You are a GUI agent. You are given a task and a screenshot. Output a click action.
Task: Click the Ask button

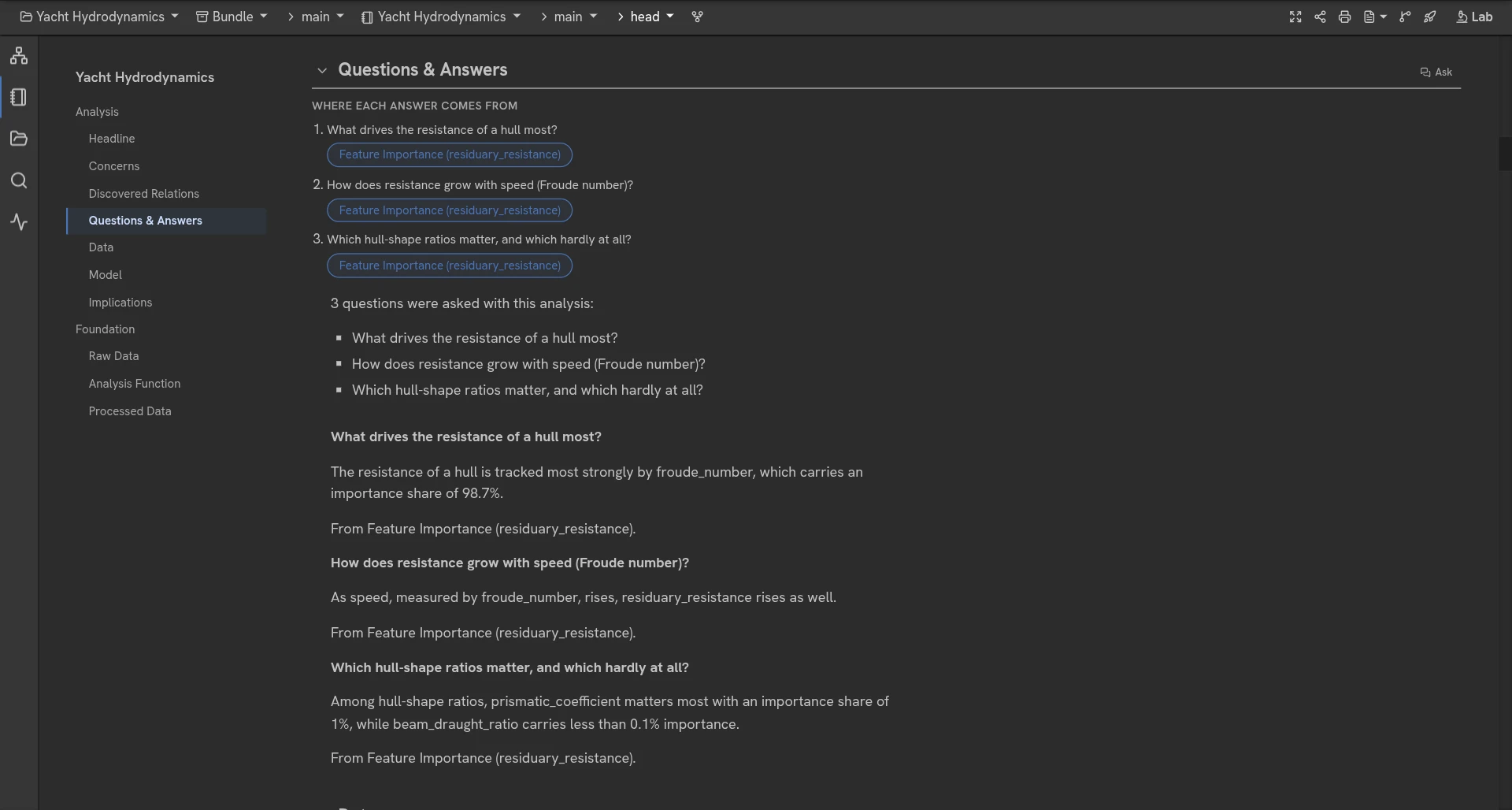pyautogui.click(x=1436, y=72)
